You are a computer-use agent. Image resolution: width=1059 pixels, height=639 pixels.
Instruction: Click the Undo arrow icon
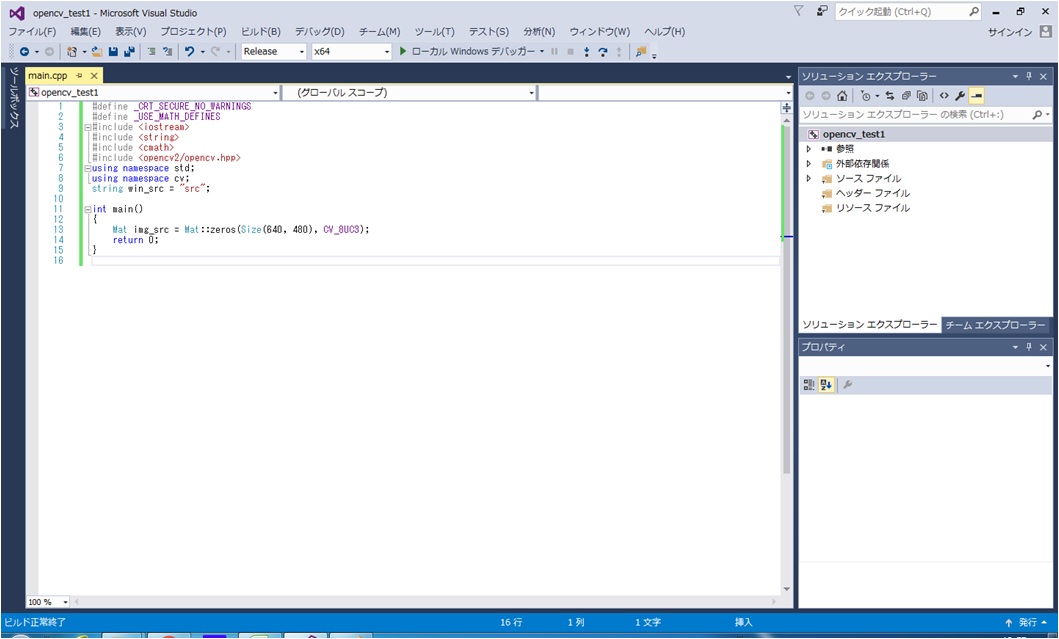click(190, 51)
